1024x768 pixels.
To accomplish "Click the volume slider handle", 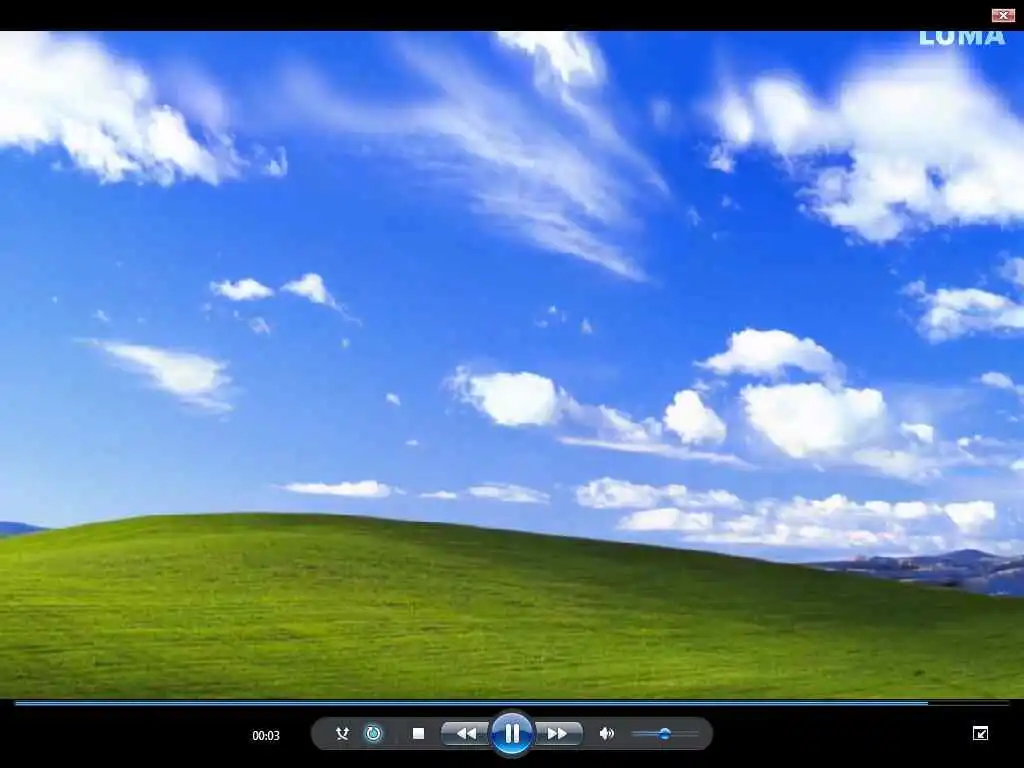I will point(664,733).
